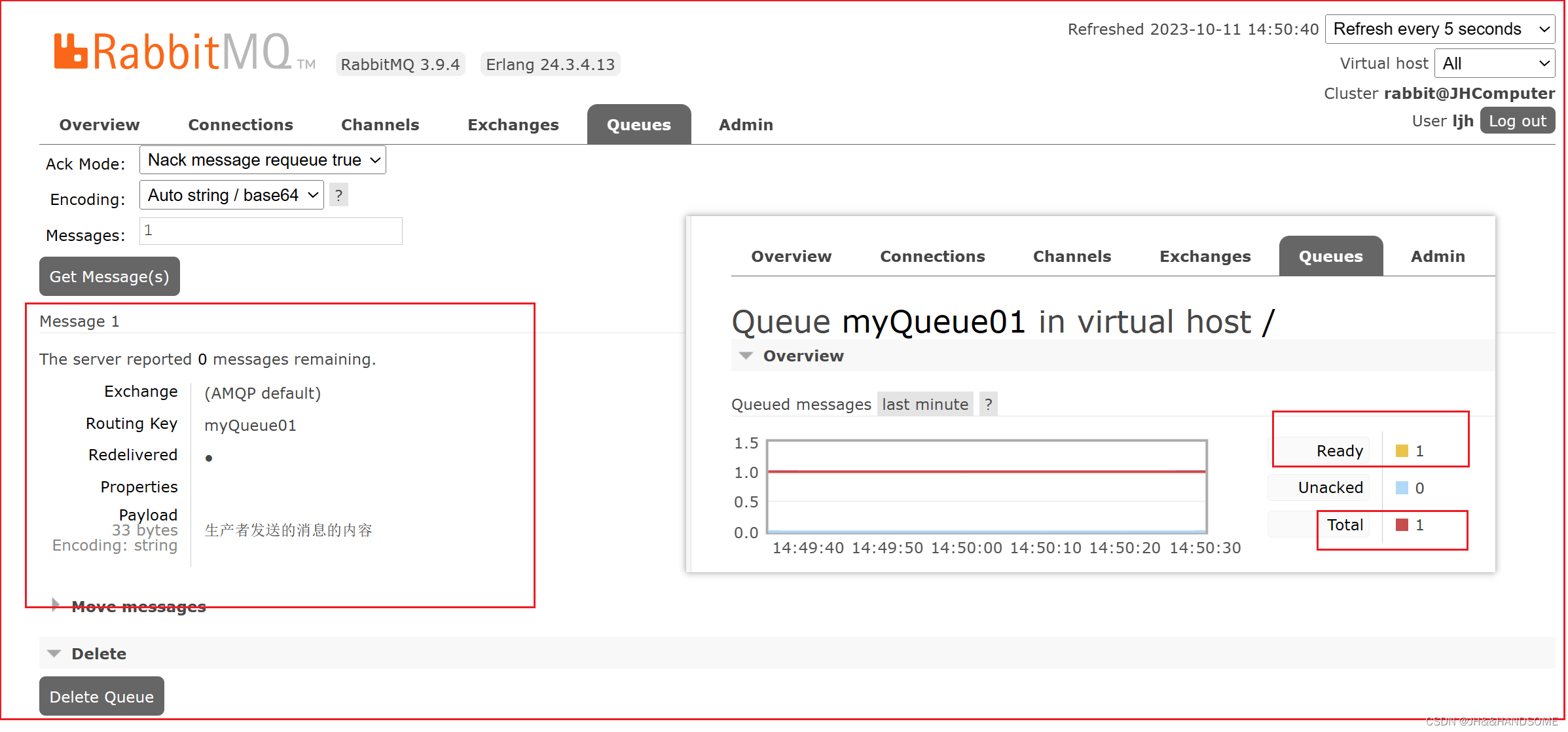Image resolution: width=1568 pixels, height=732 pixels.
Task: Click the Message 1 heading
Action: tap(79, 321)
